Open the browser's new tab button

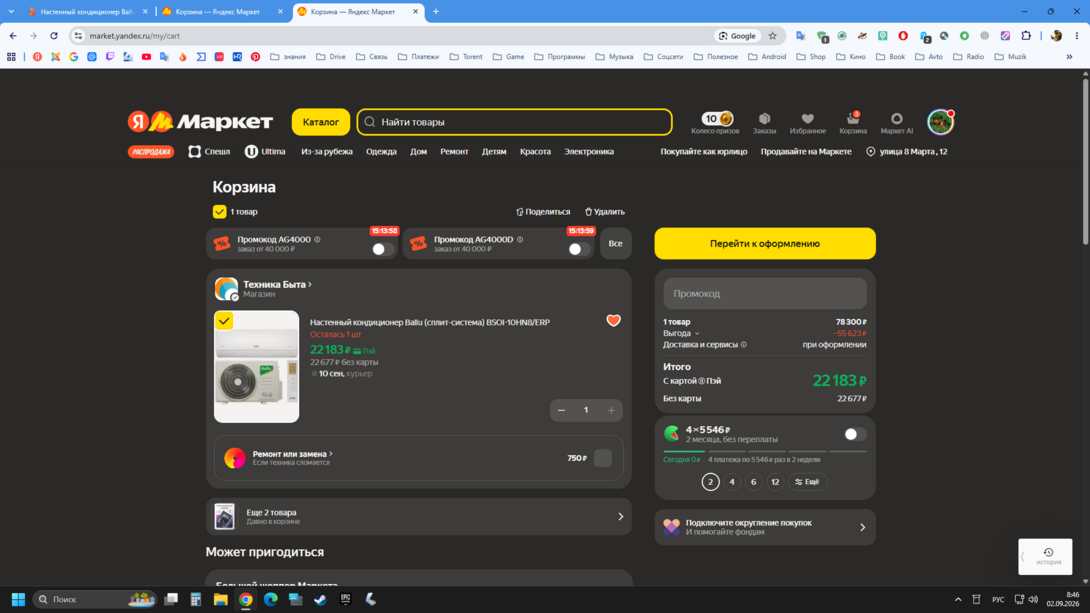pyautogui.click(x=436, y=11)
